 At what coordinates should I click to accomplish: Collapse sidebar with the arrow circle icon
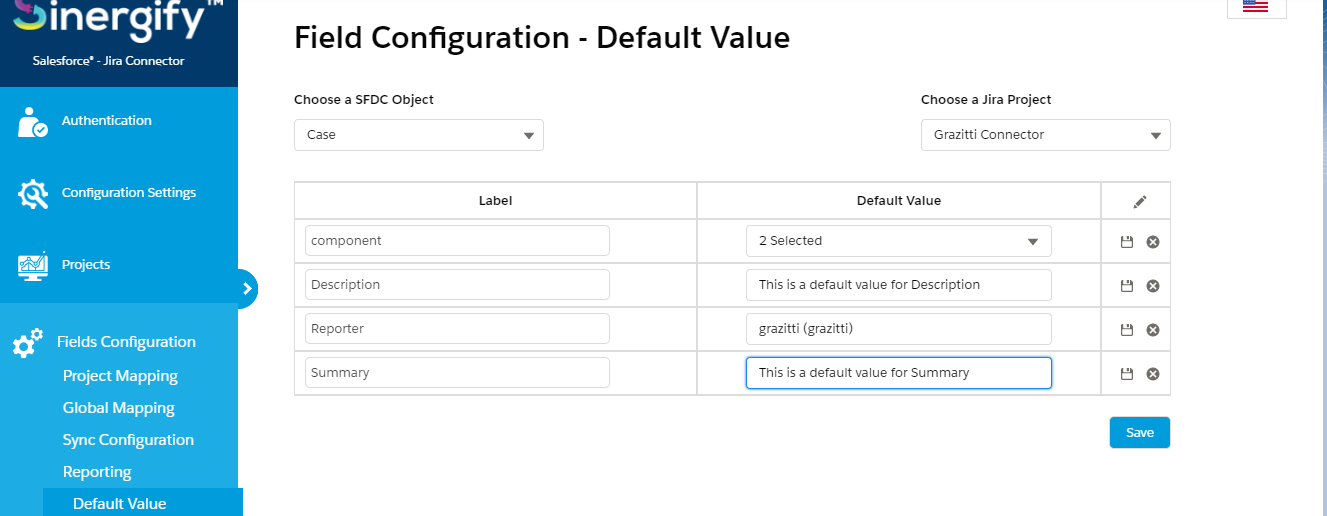tap(246, 288)
